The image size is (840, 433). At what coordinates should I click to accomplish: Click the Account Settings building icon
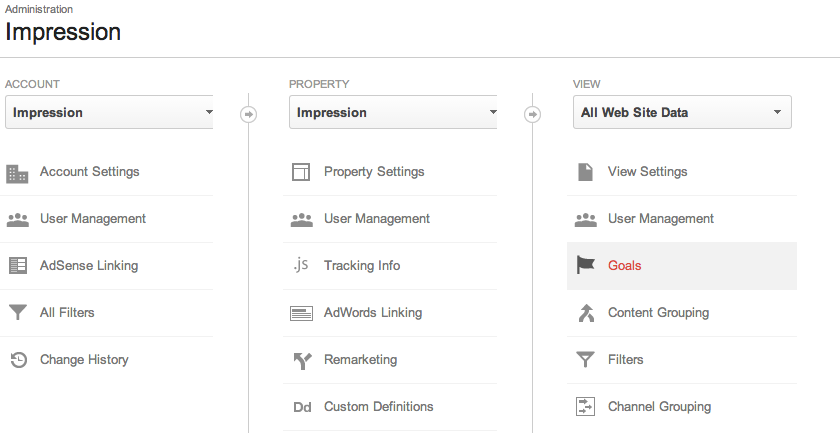pyautogui.click(x=17, y=173)
